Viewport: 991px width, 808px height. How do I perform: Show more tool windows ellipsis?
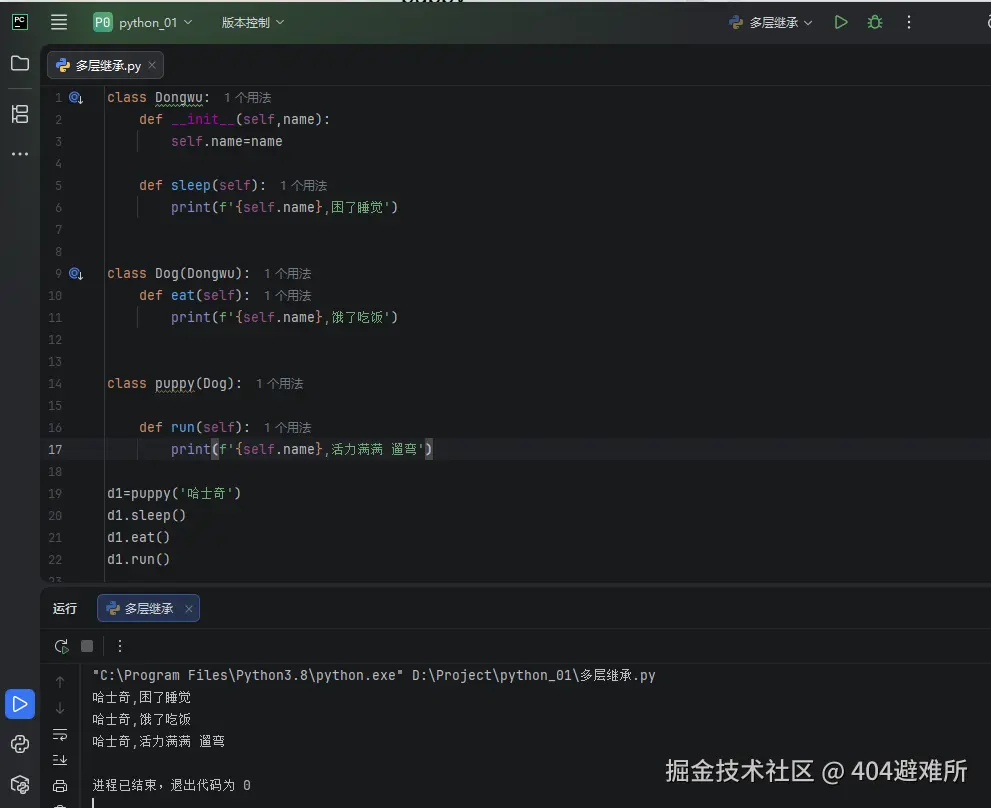tap(20, 154)
